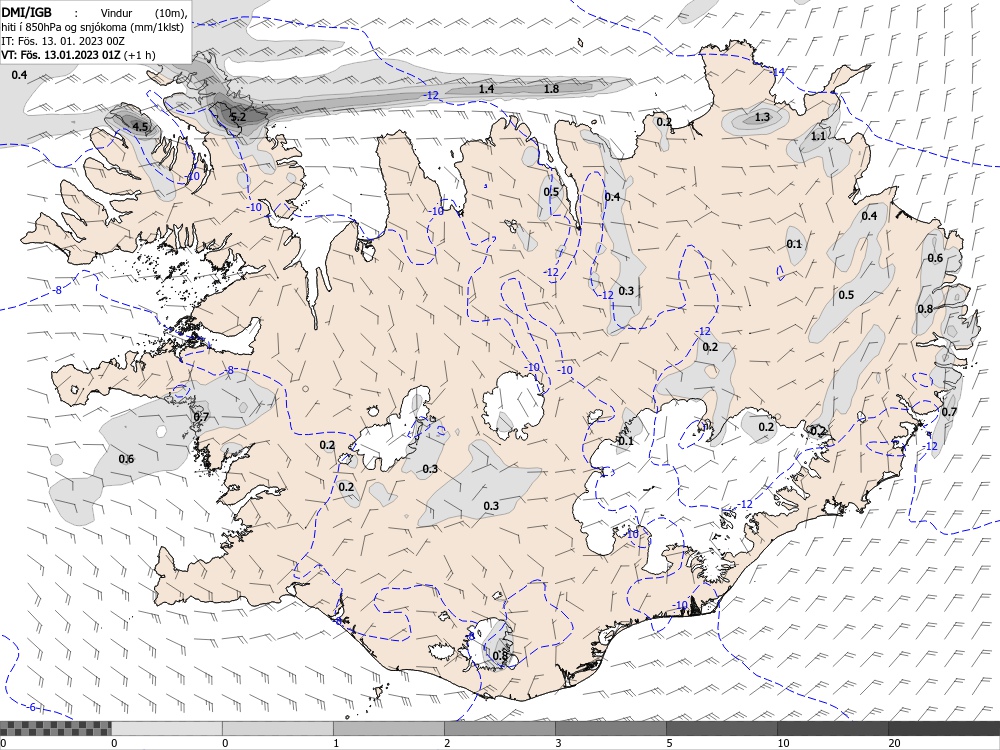Viewport: 1000px width, 750px height.
Task: Click the 'hiti í 850hPa og snjókoma' description line
Action: [92, 27]
